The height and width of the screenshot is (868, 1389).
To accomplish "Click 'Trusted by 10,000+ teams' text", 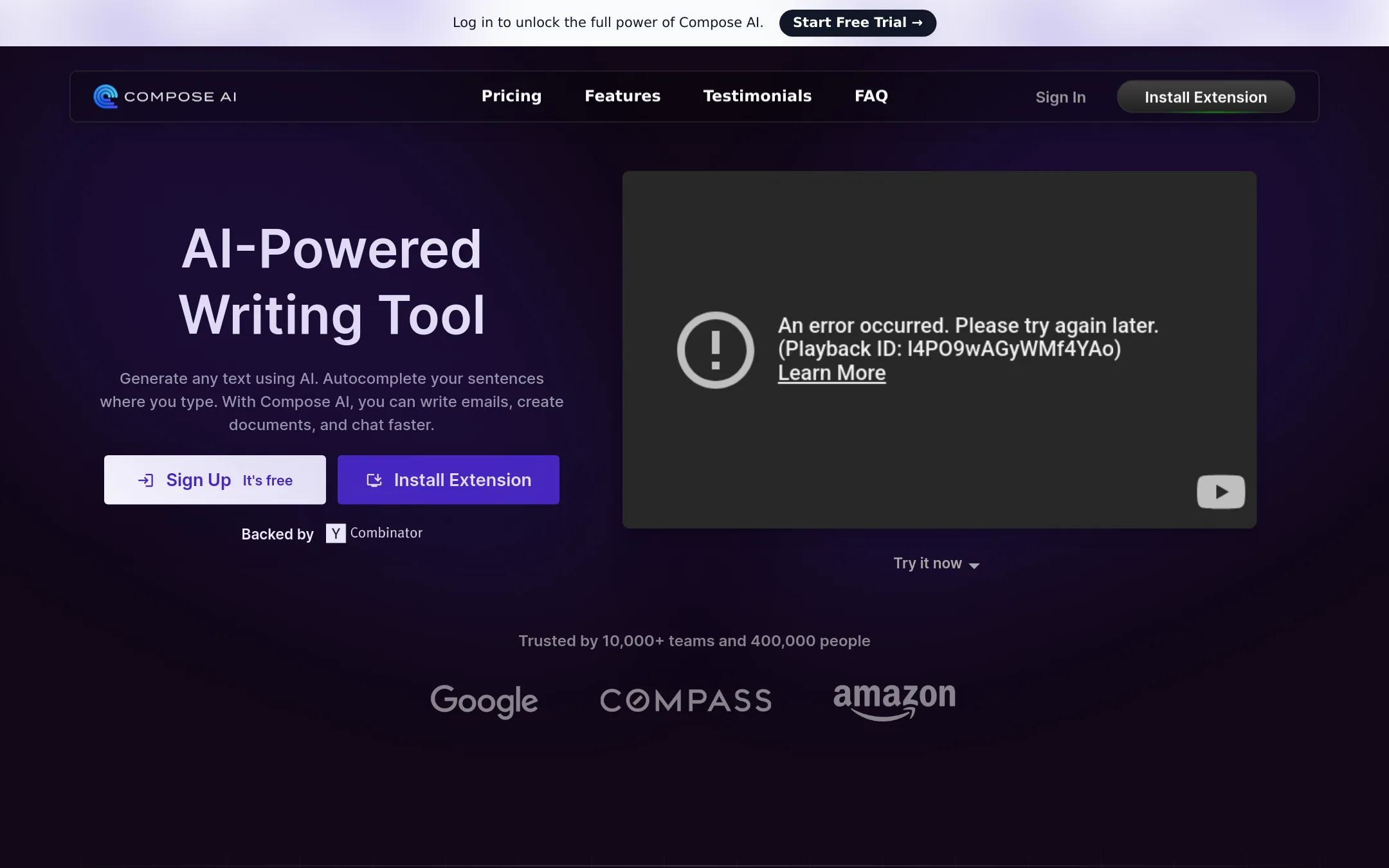I will (694, 641).
